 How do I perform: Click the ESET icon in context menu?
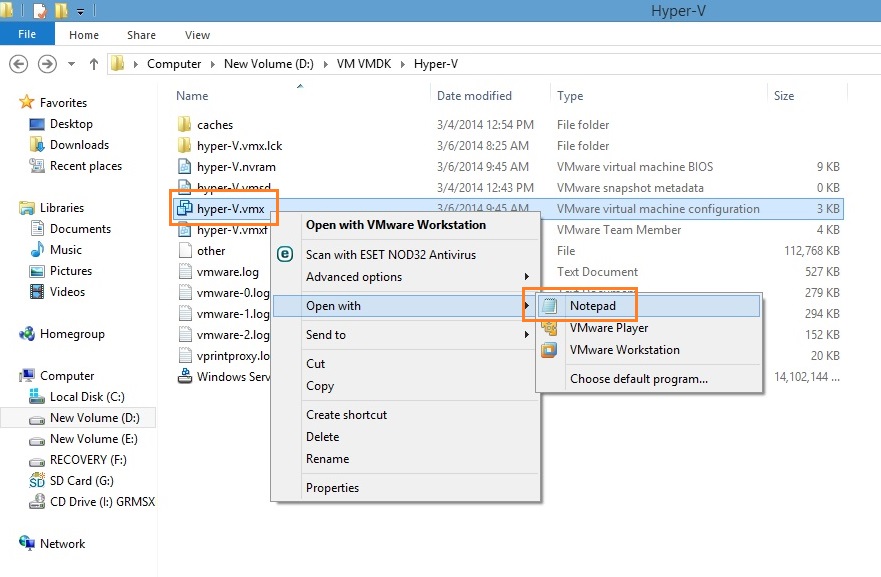click(x=285, y=255)
